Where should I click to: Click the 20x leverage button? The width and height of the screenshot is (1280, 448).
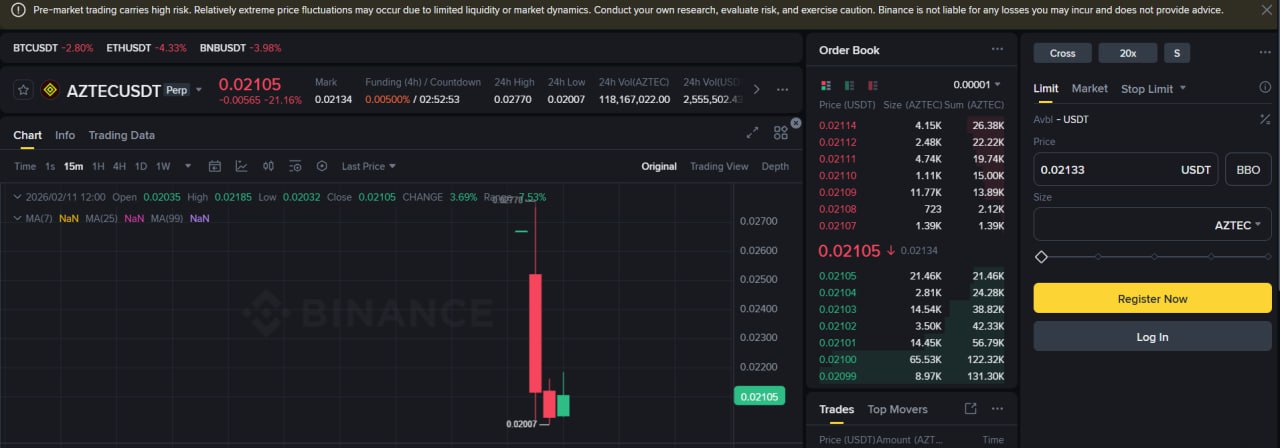click(1127, 53)
